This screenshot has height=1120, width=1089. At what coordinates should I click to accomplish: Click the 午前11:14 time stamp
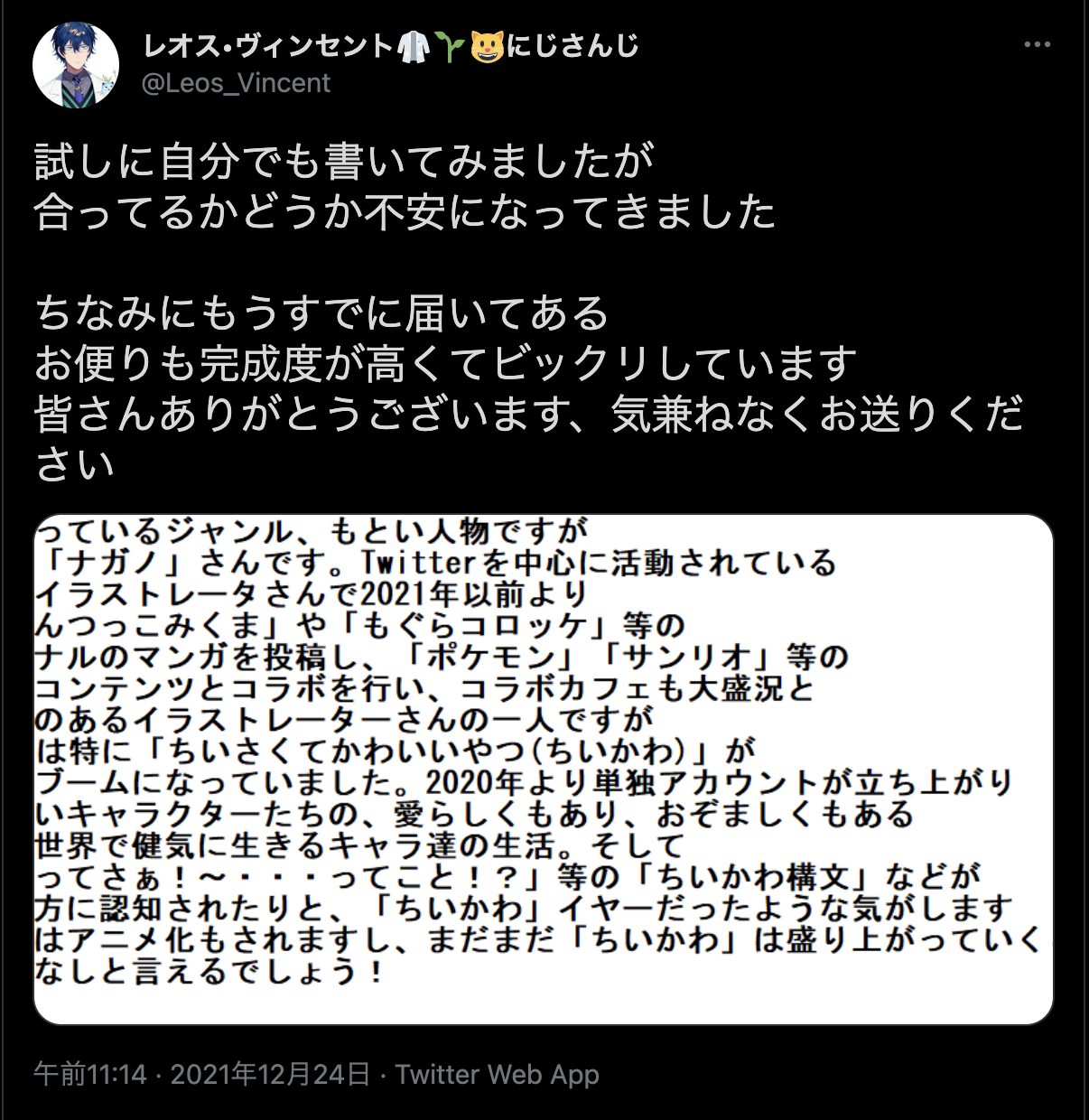tap(90, 1074)
